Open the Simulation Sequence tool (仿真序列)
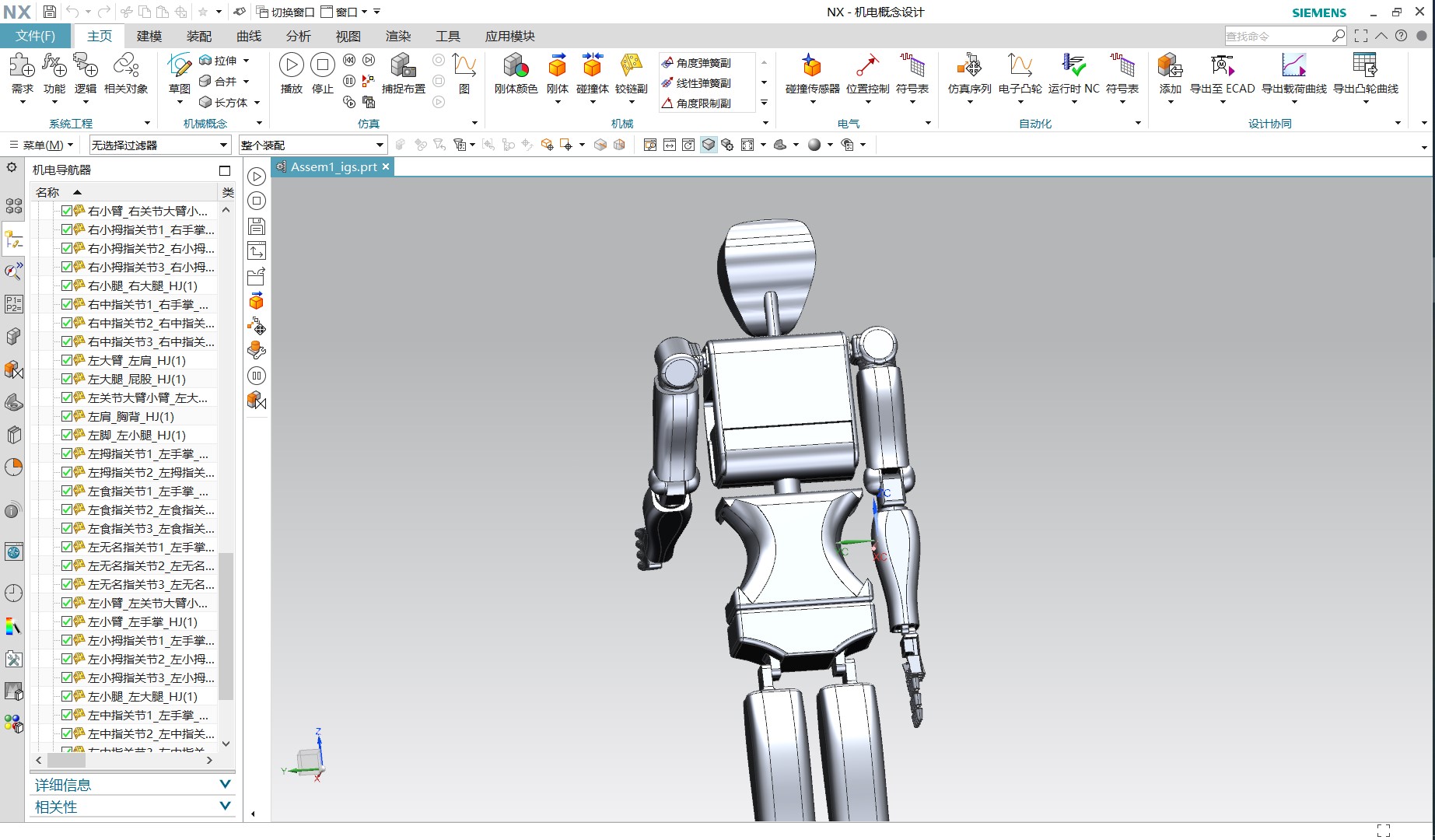 969,74
